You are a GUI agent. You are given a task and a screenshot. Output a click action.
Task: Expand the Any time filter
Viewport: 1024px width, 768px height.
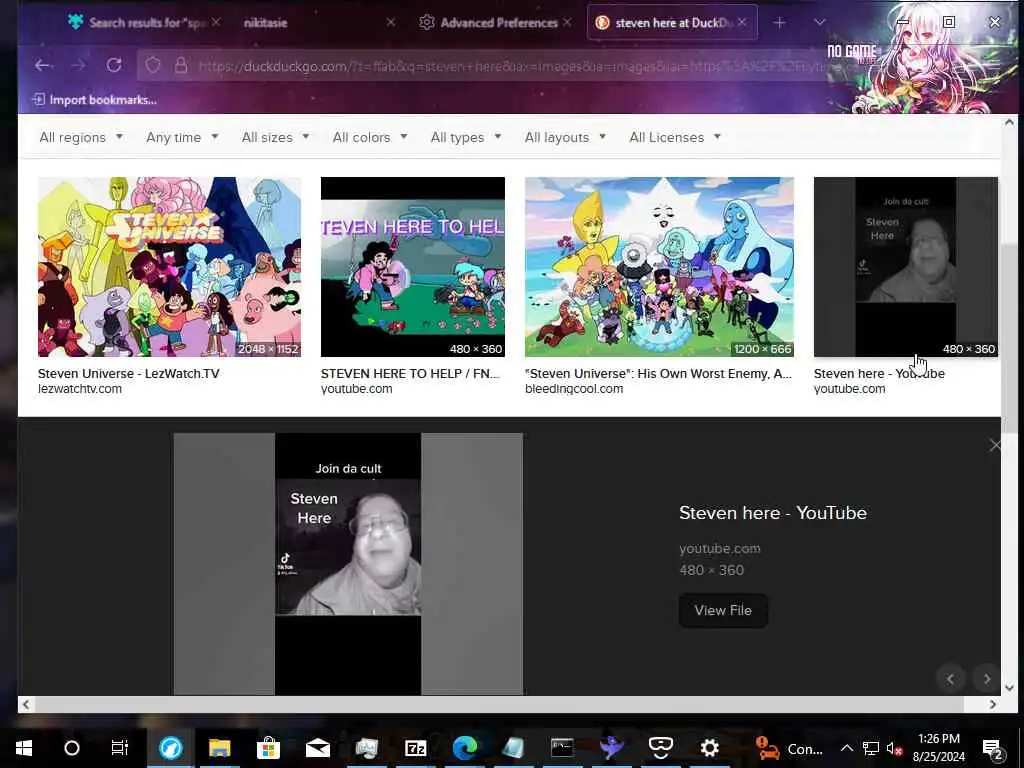pyautogui.click(x=182, y=137)
